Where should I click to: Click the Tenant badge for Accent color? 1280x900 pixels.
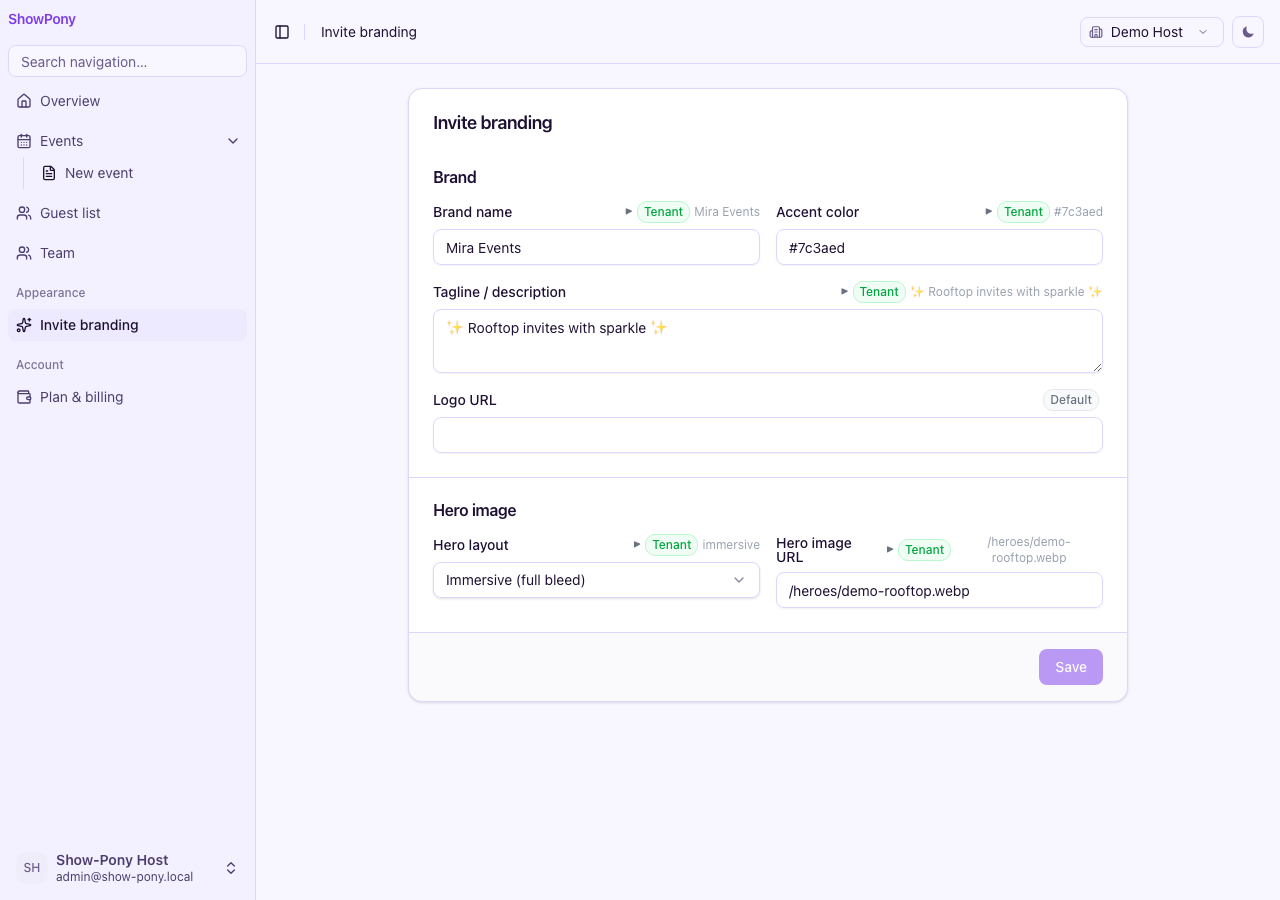coord(1023,212)
